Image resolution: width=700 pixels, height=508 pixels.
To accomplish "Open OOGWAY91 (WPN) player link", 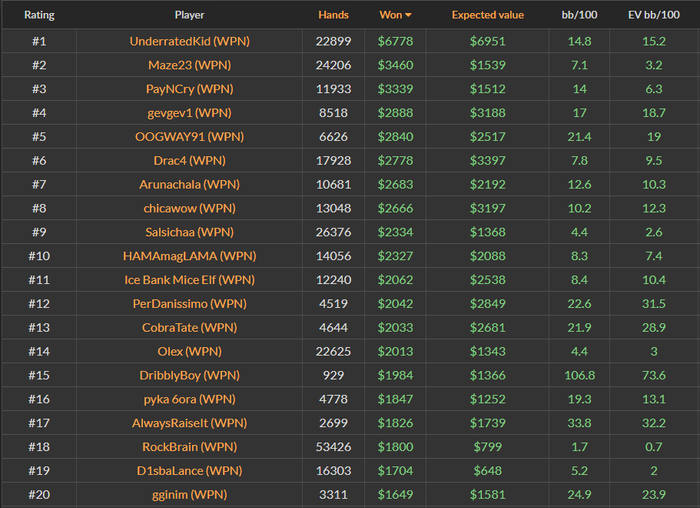I will point(189,137).
